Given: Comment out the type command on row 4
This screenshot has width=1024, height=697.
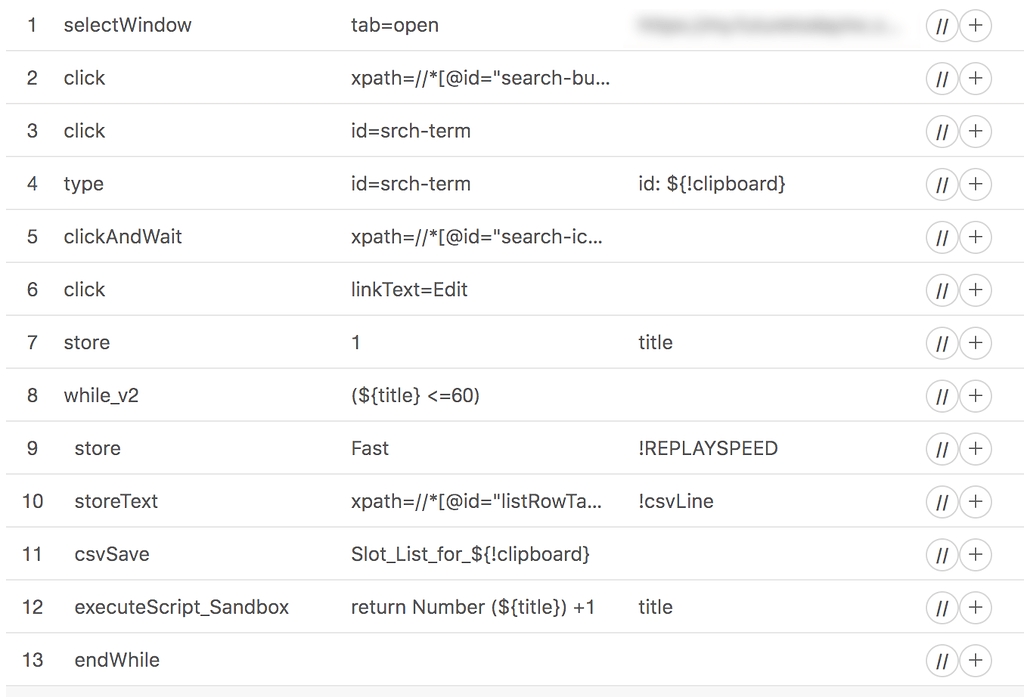Looking at the screenshot, I should click(941, 184).
